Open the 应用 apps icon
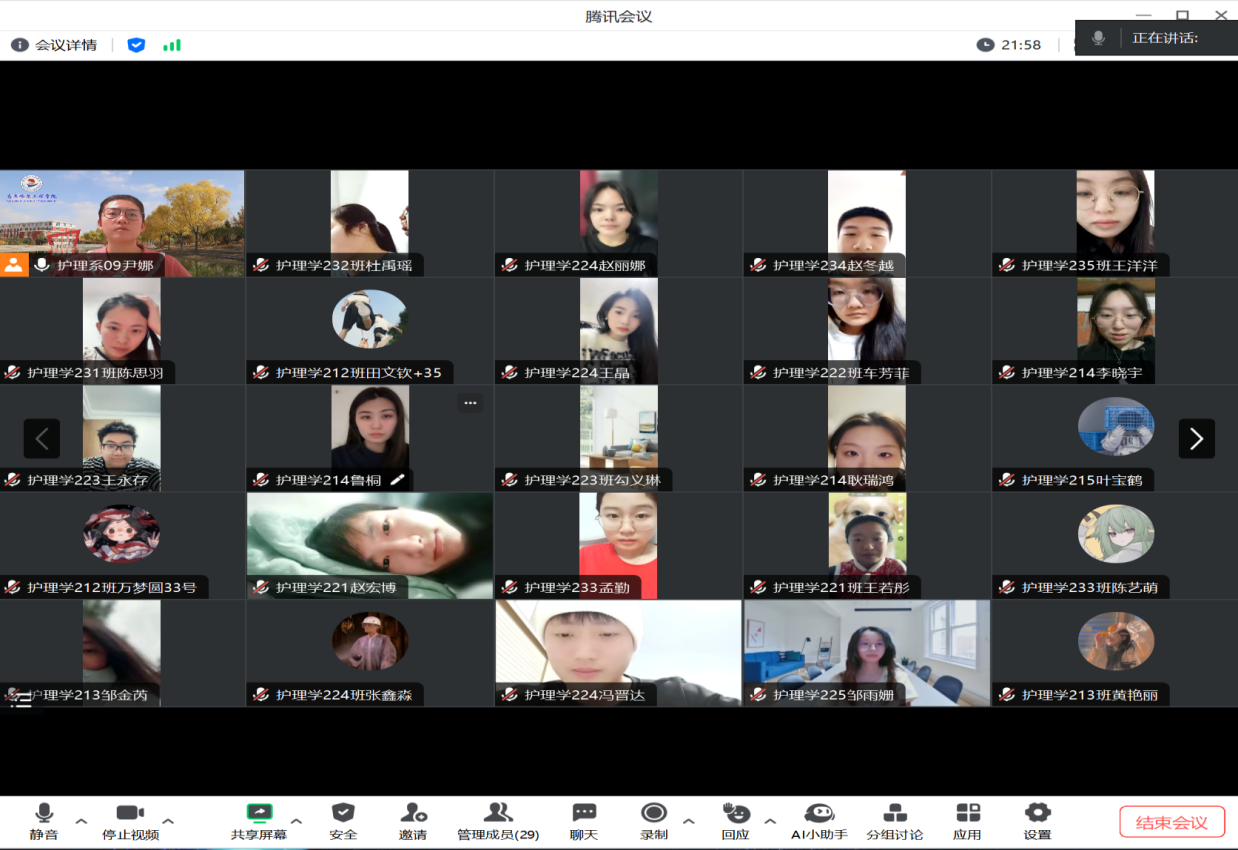 (967, 813)
